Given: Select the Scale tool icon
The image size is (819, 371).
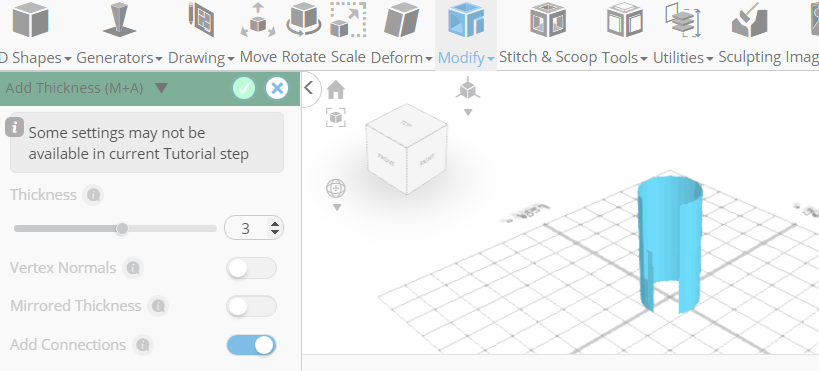Looking at the screenshot, I should (348, 20).
